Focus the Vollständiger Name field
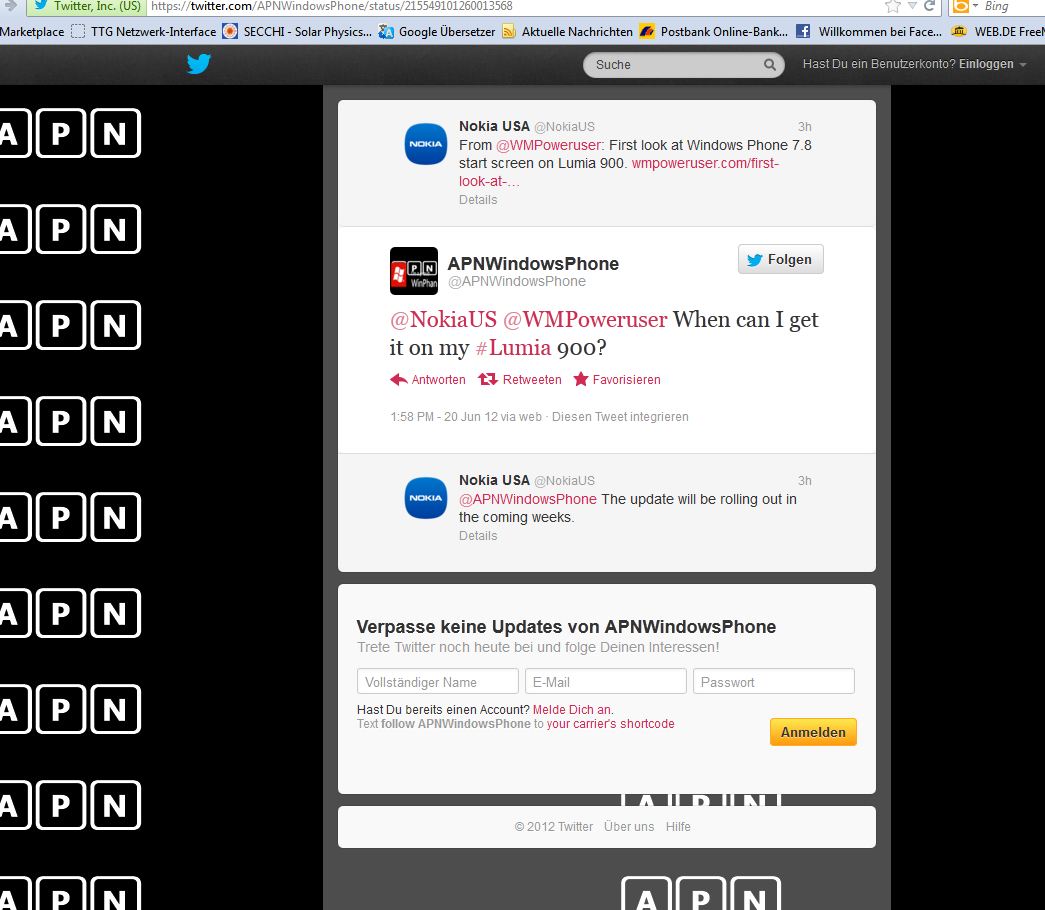The width and height of the screenshot is (1045, 910). click(438, 682)
